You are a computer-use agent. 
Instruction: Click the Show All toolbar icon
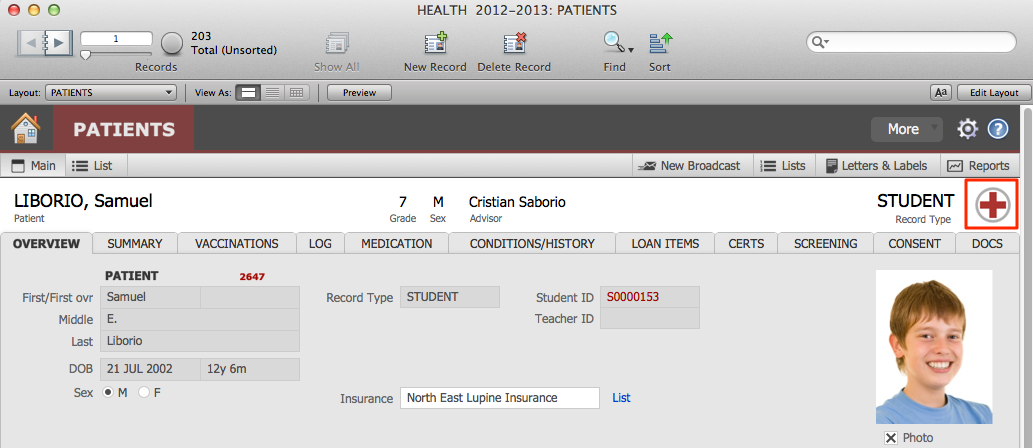[x=336, y=44]
